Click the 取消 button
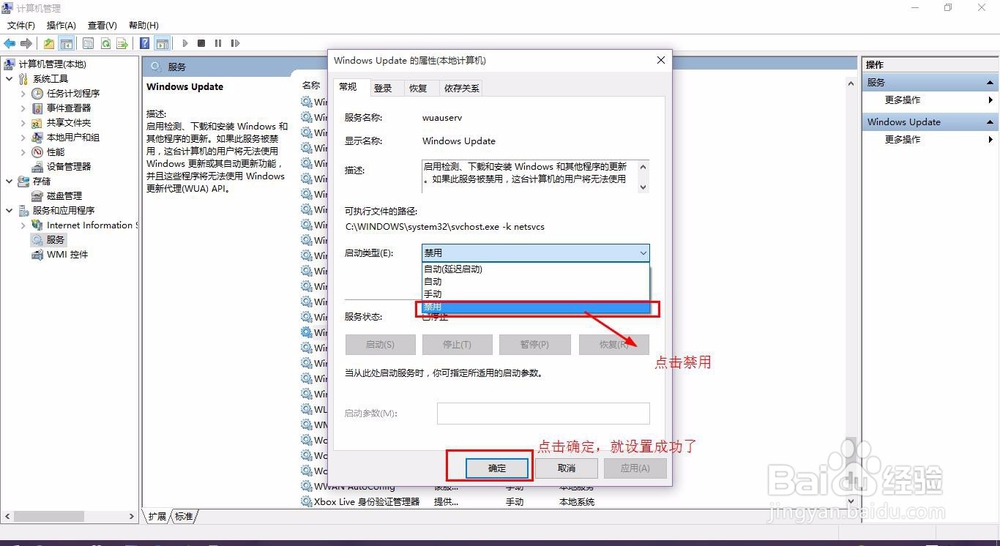Image resolution: width=1000 pixels, height=546 pixels. click(566, 468)
